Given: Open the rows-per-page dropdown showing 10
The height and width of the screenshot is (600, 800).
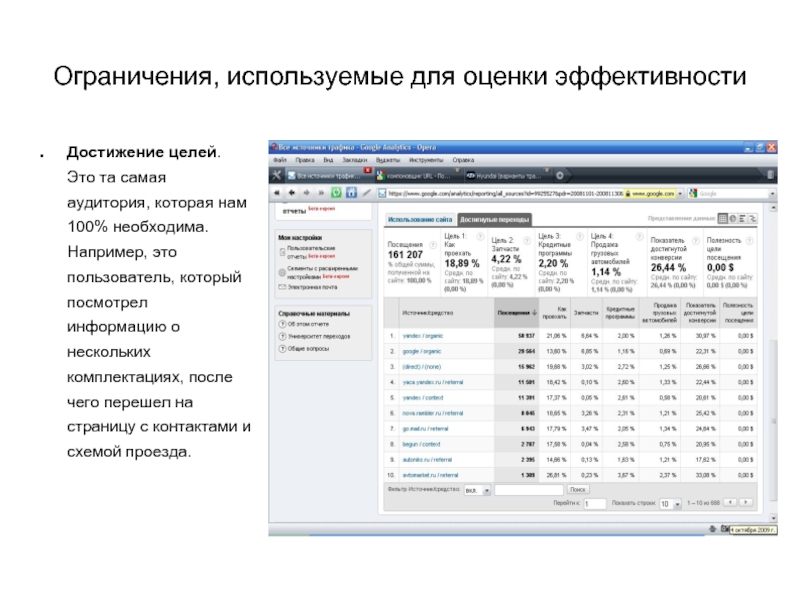Looking at the screenshot, I should point(666,504).
